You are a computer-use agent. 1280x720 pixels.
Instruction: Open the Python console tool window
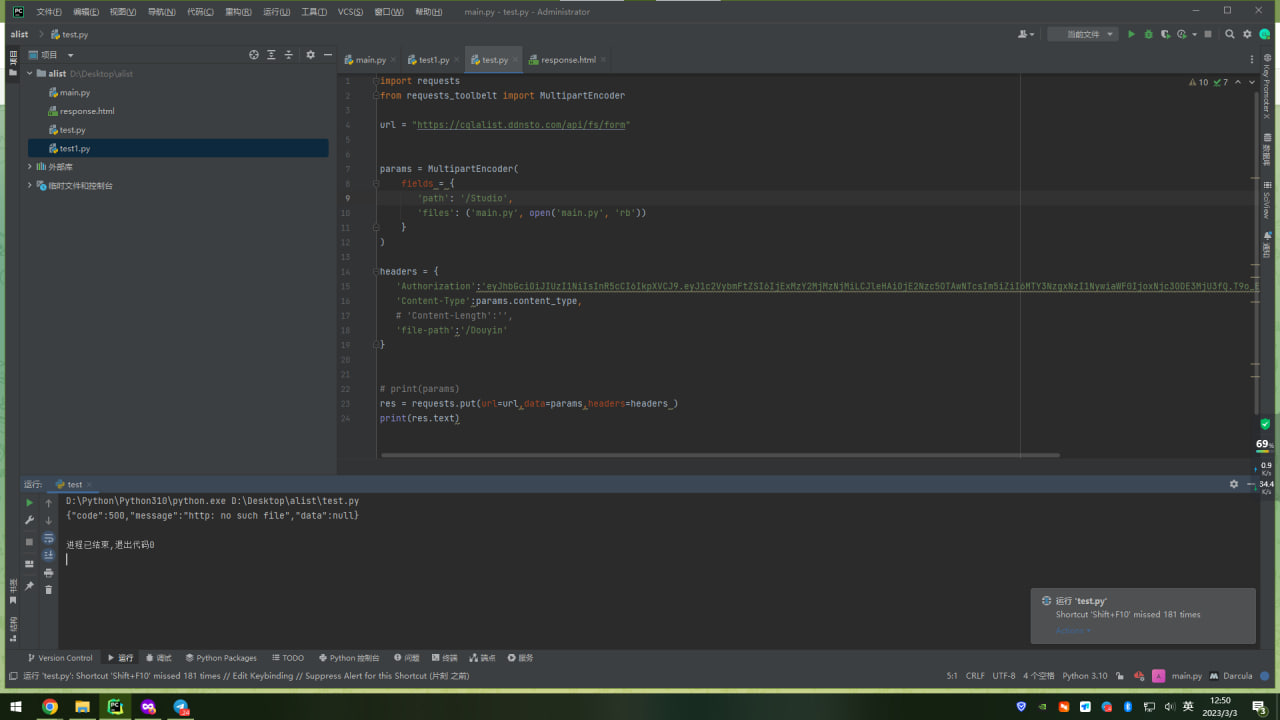click(x=349, y=658)
